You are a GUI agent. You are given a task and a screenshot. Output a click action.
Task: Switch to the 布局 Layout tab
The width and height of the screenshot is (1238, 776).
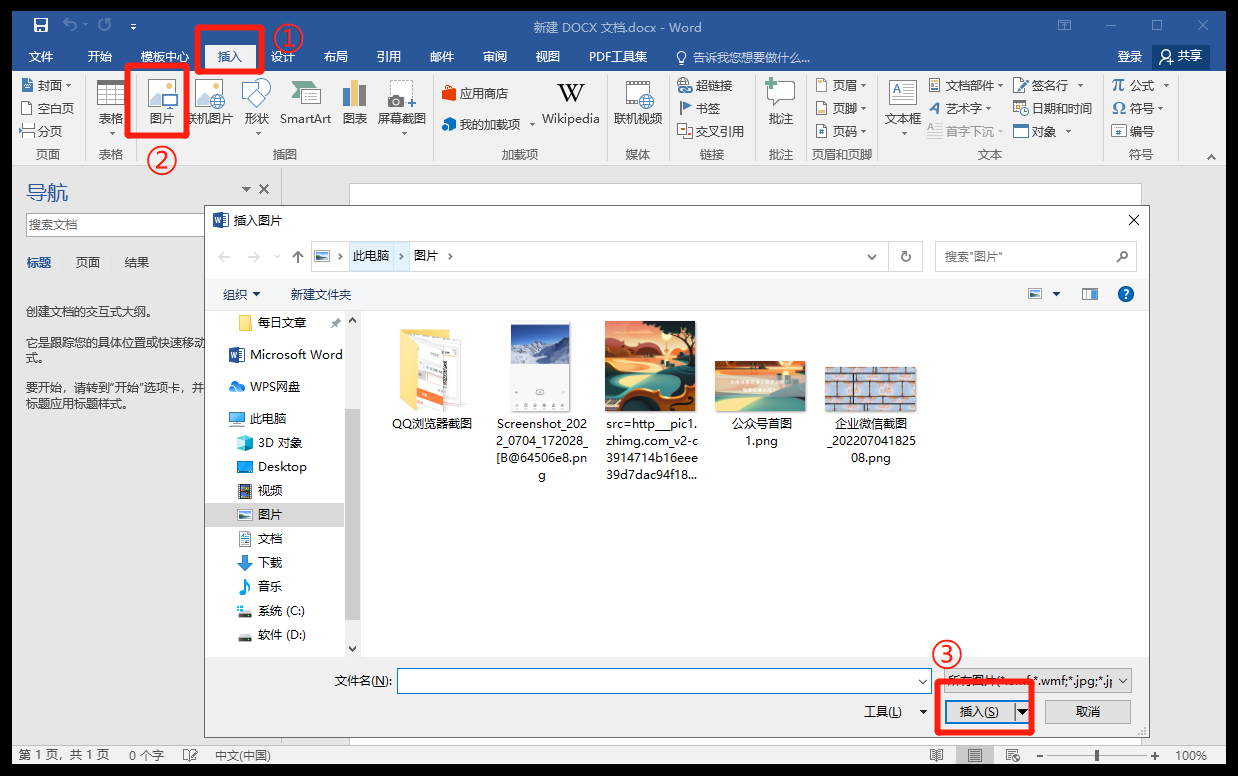336,56
